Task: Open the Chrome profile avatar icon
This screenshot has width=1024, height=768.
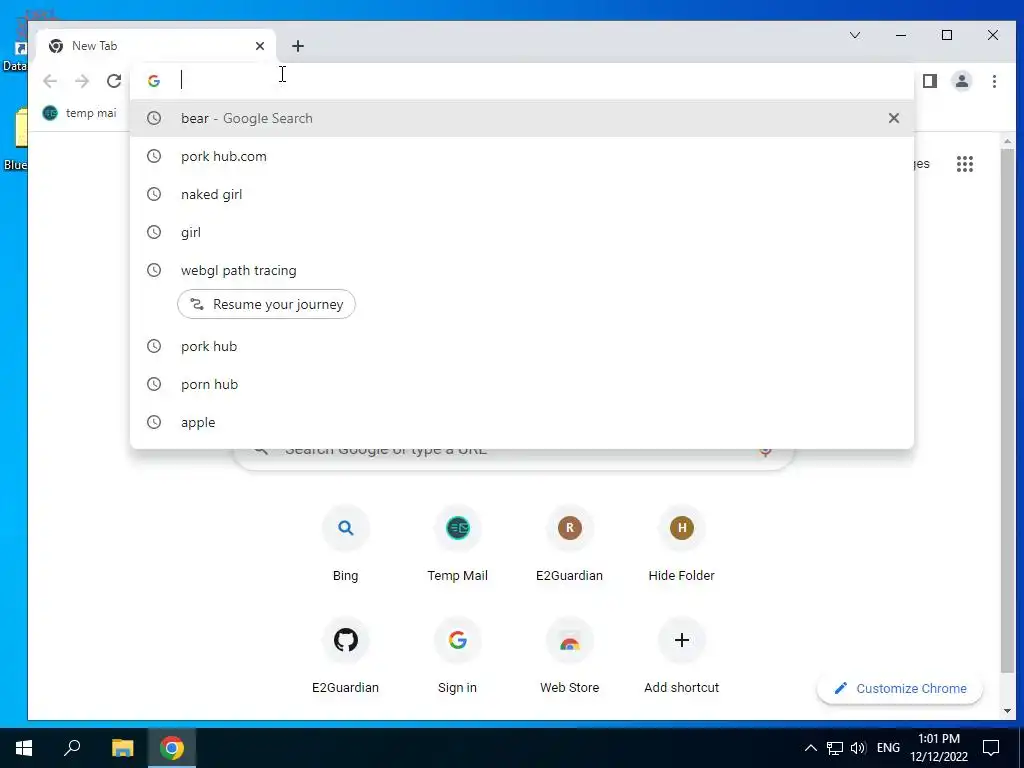Action: [x=962, y=81]
